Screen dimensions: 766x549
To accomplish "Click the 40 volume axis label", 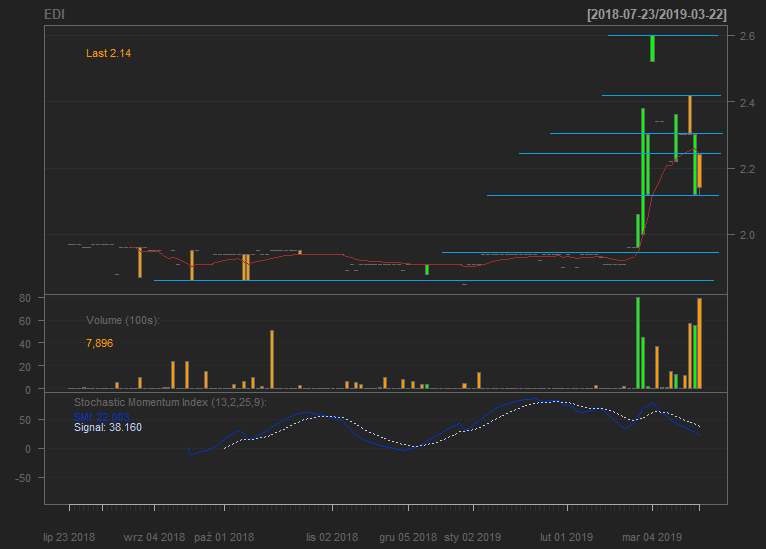I will click(x=25, y=344).
